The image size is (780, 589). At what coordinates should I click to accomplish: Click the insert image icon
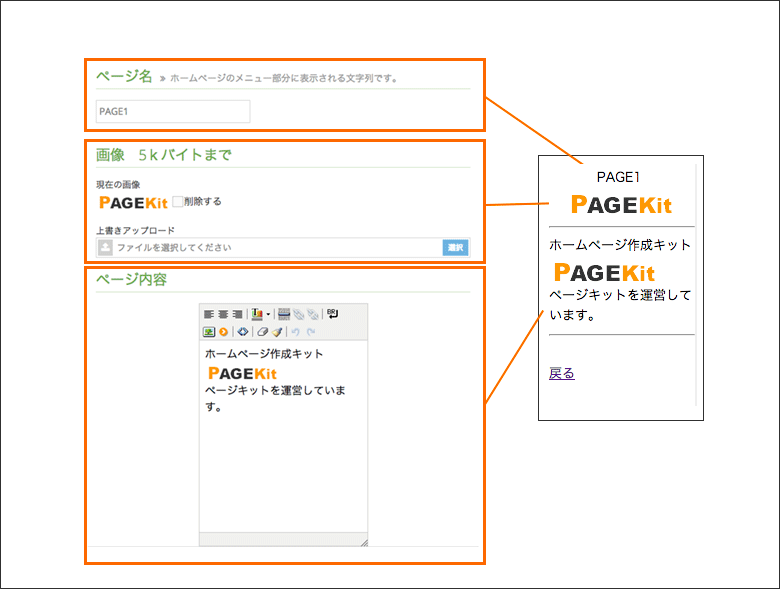coord(209,331)
